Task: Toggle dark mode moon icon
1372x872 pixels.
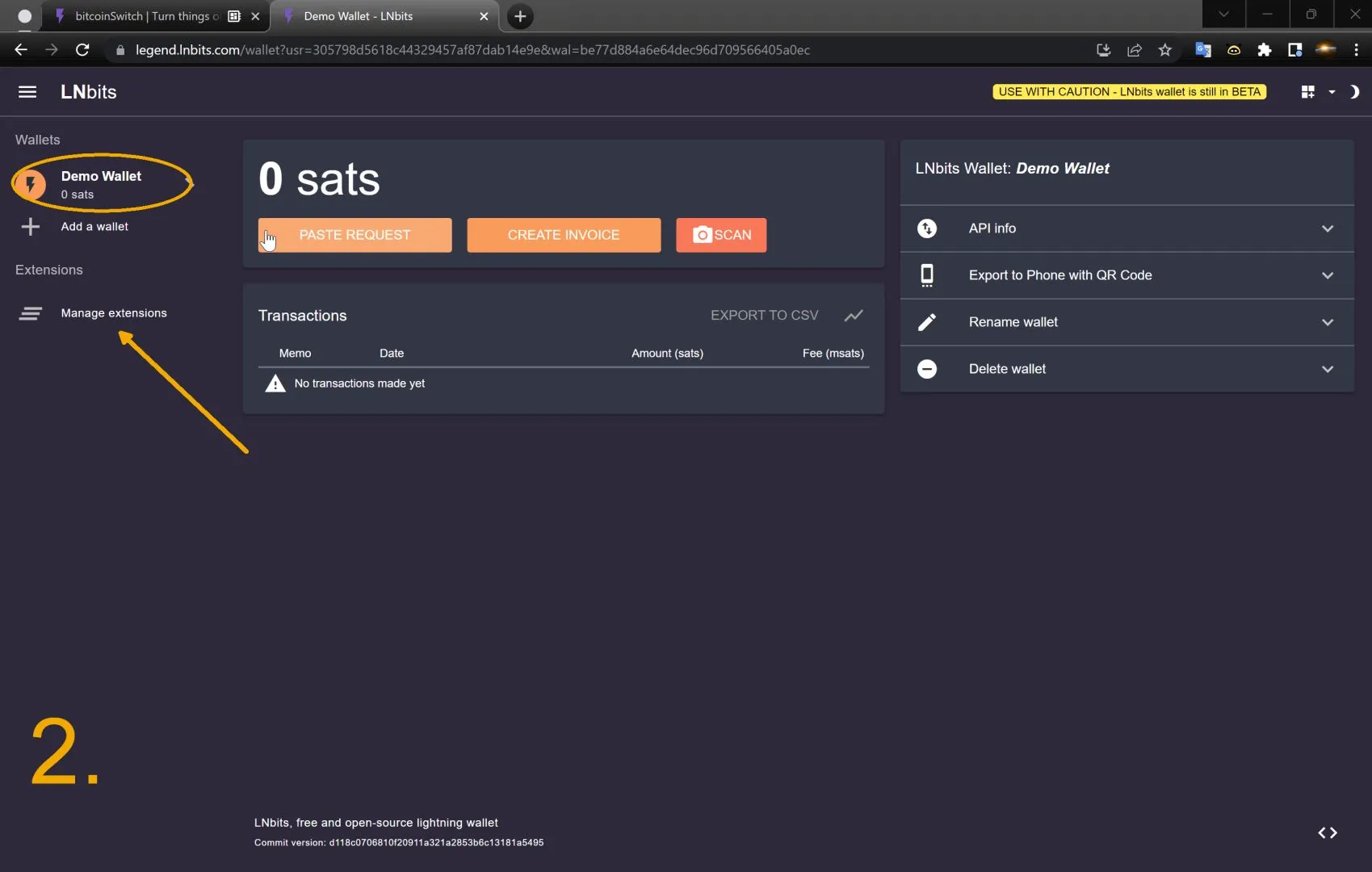Action: tap(1354, 92)
